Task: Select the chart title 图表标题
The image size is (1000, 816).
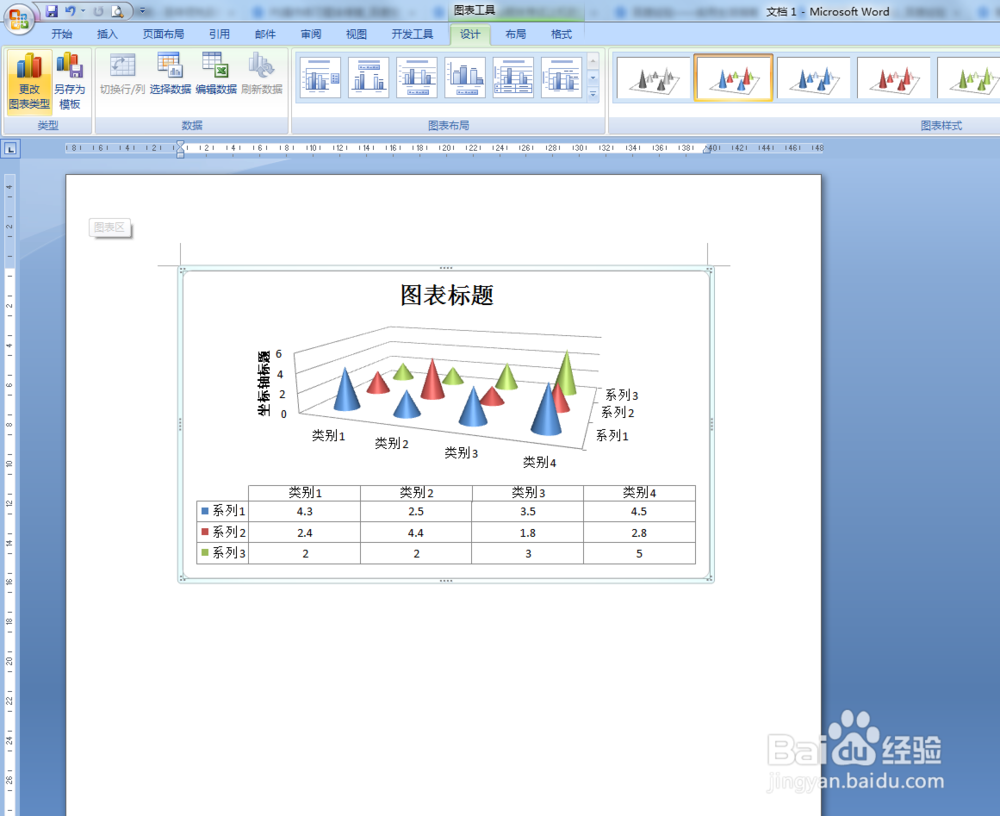Action: 446,295
